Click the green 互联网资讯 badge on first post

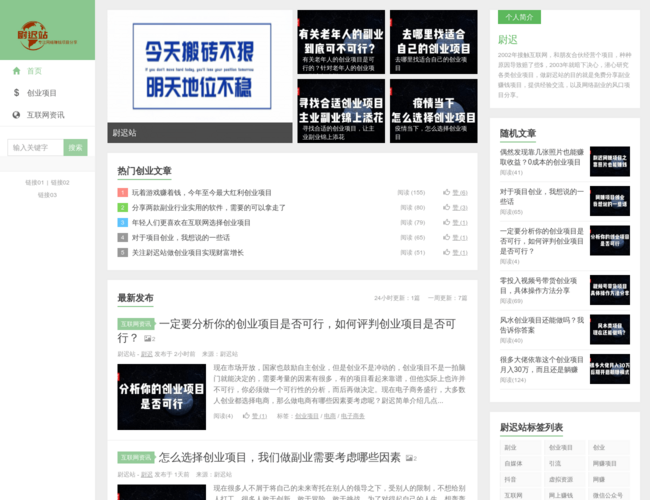pyautogui.click(x=136, y=324)
